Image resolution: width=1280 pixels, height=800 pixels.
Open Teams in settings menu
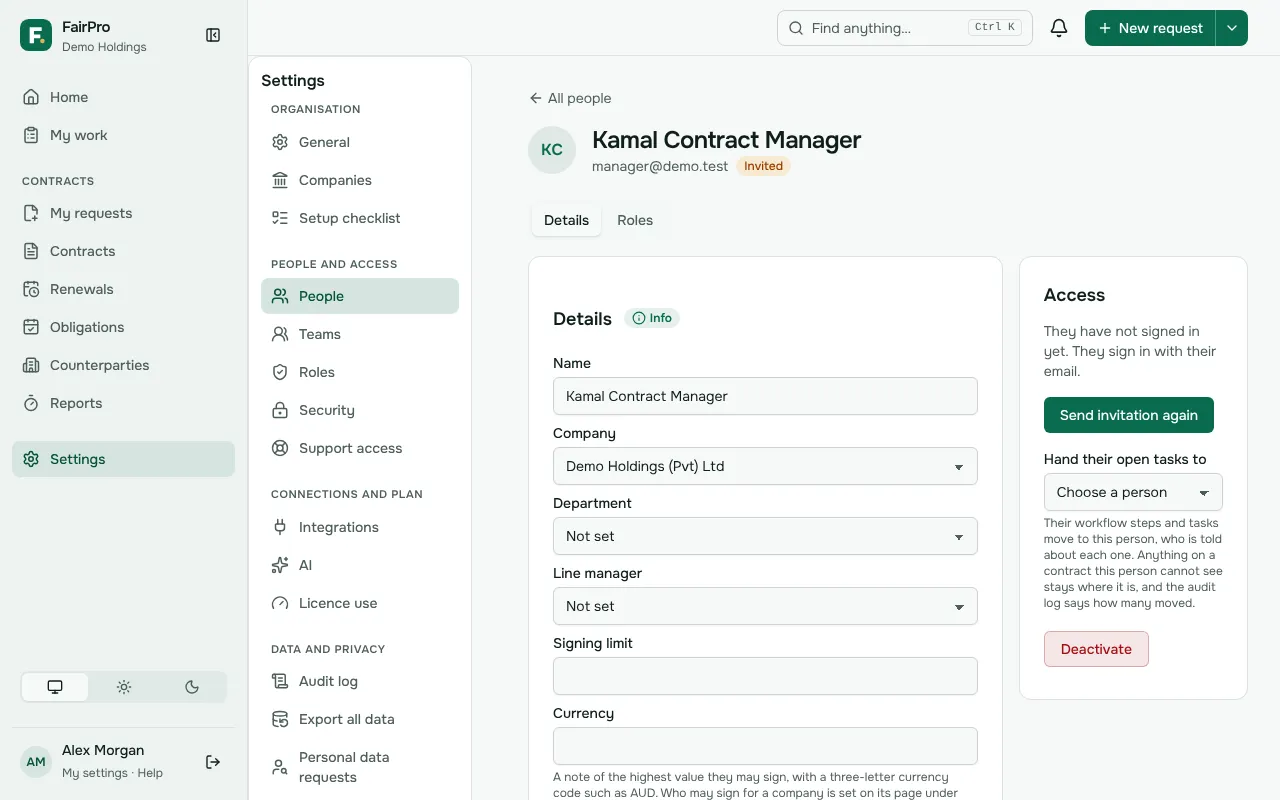point(360,334)
